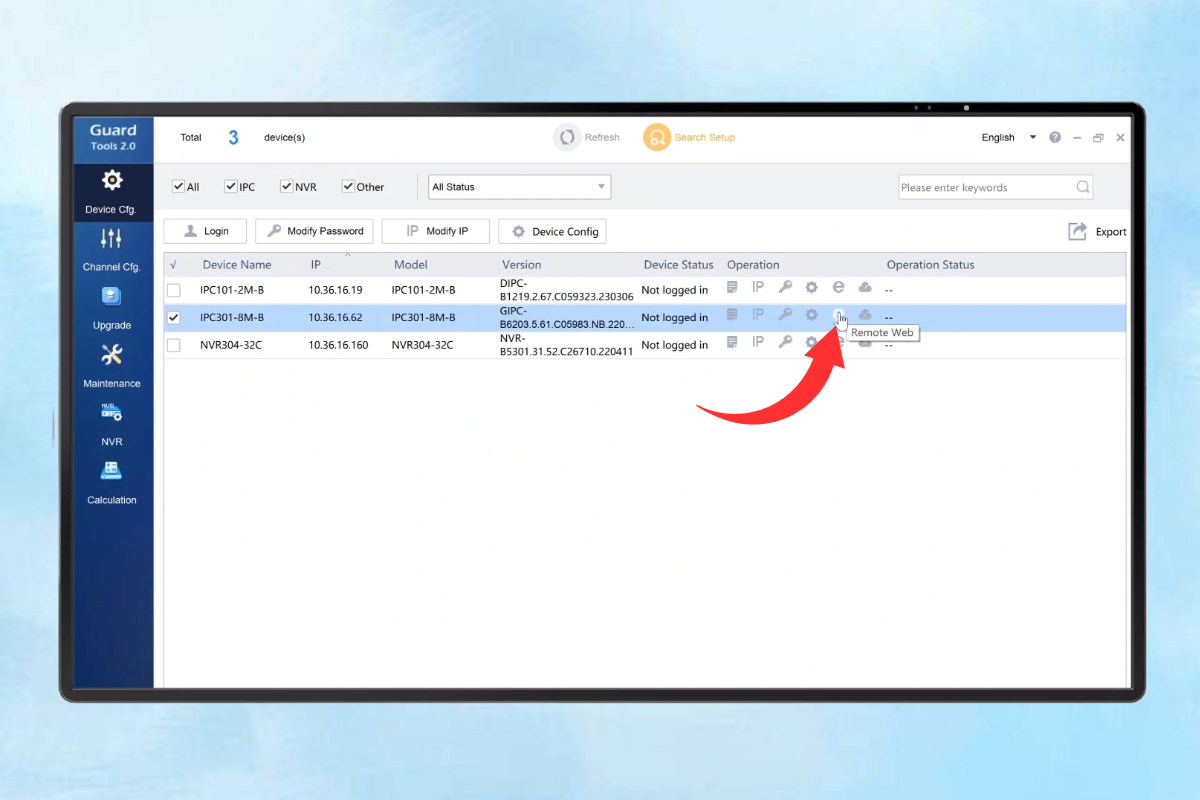Click key icon in IPC101-2M-B row
The image size is (1200, 800).
tap(785, 288)
